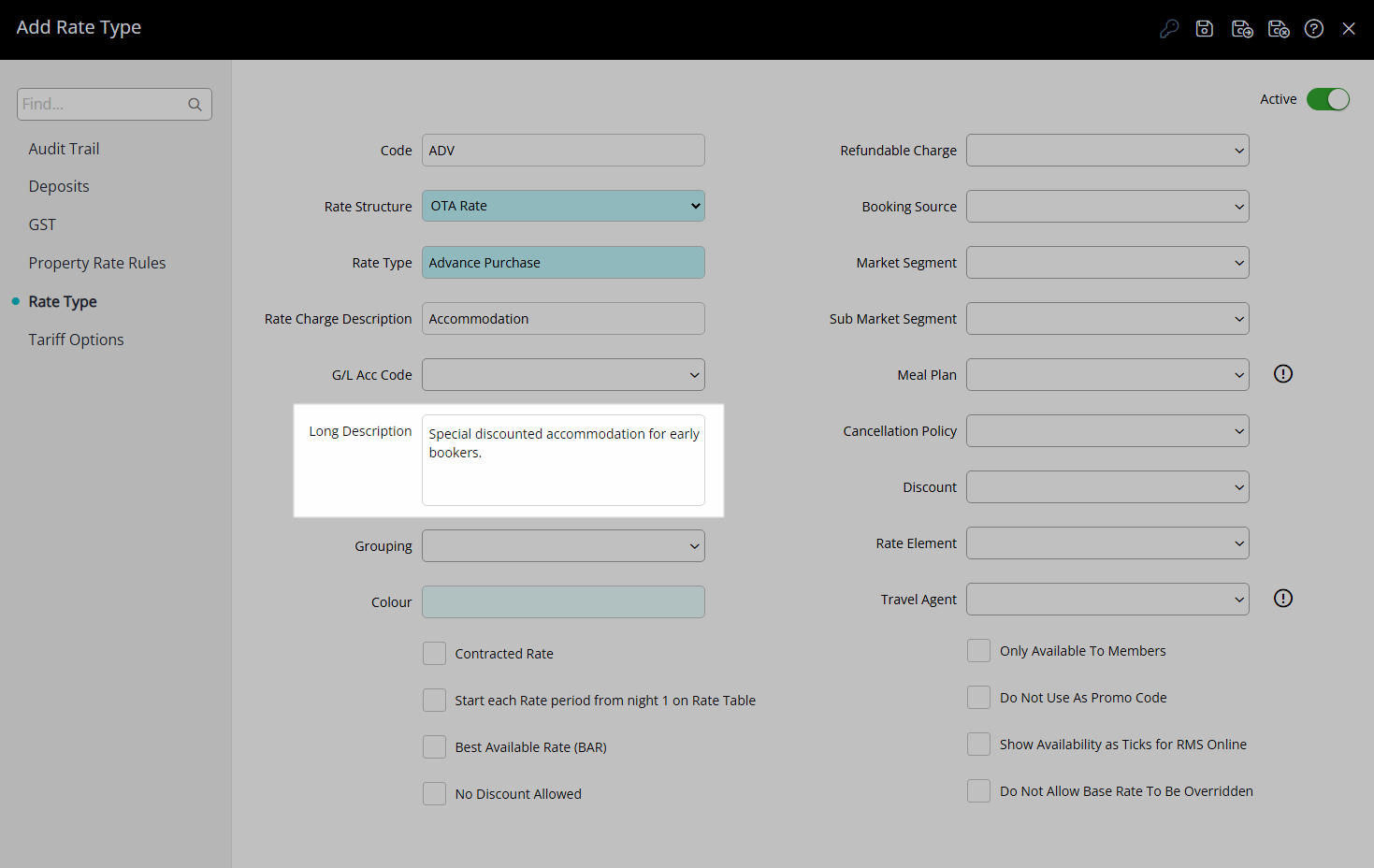Click the info icon beside Meal Plan
Screen dimensions: 1374x868
point(1283,374)
